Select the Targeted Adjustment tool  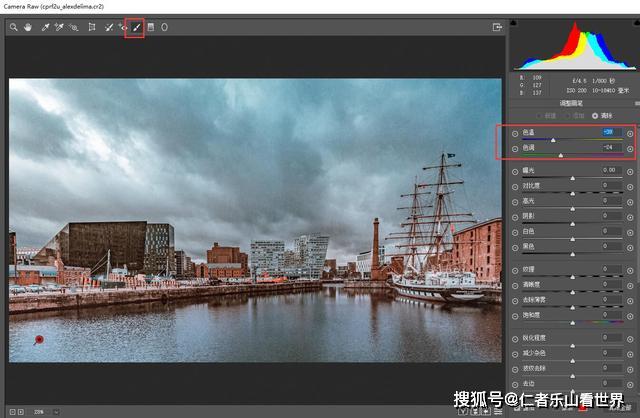[x=73, y=27]
